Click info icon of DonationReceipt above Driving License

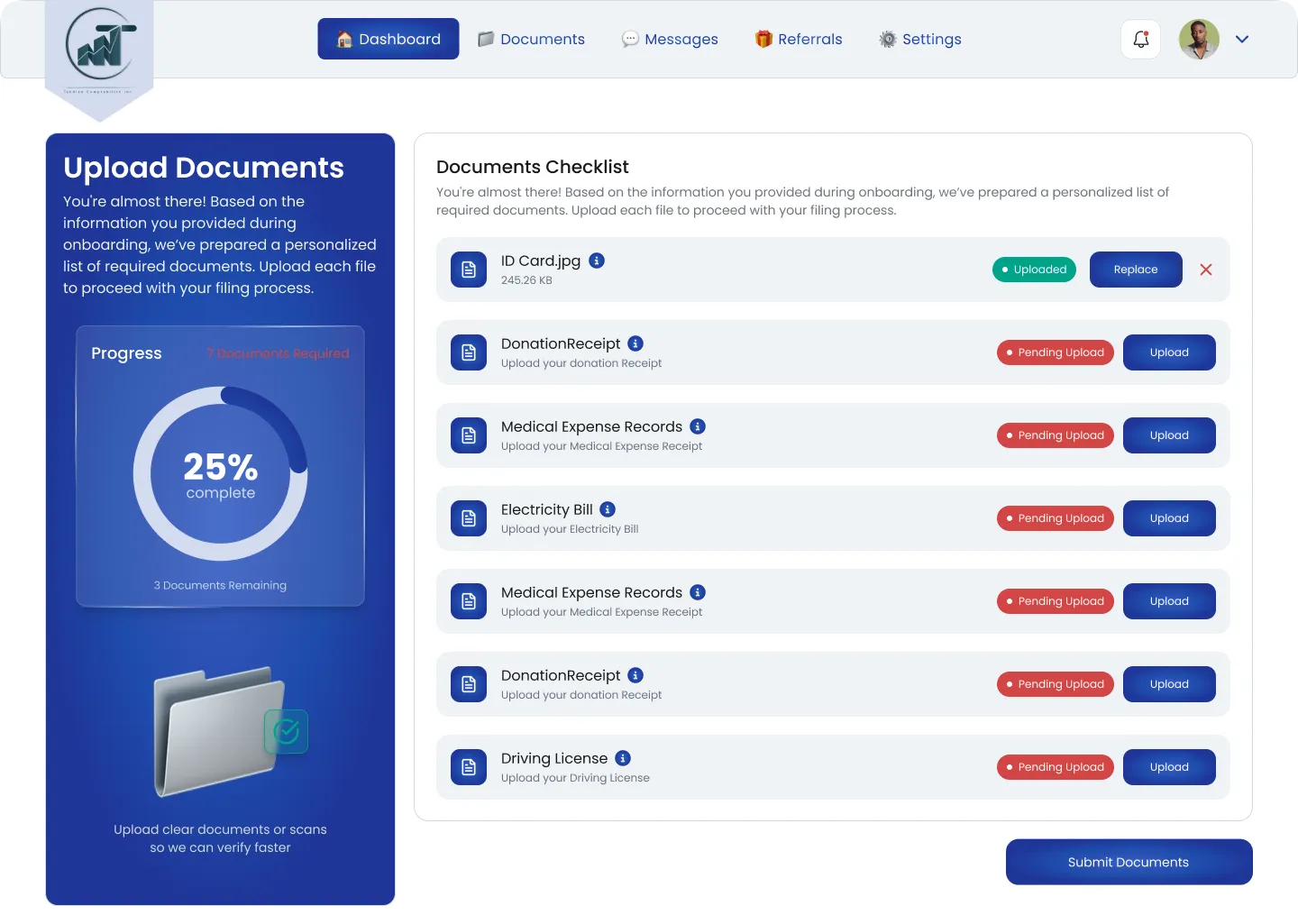pyautogui.click(x=635, y=675)
